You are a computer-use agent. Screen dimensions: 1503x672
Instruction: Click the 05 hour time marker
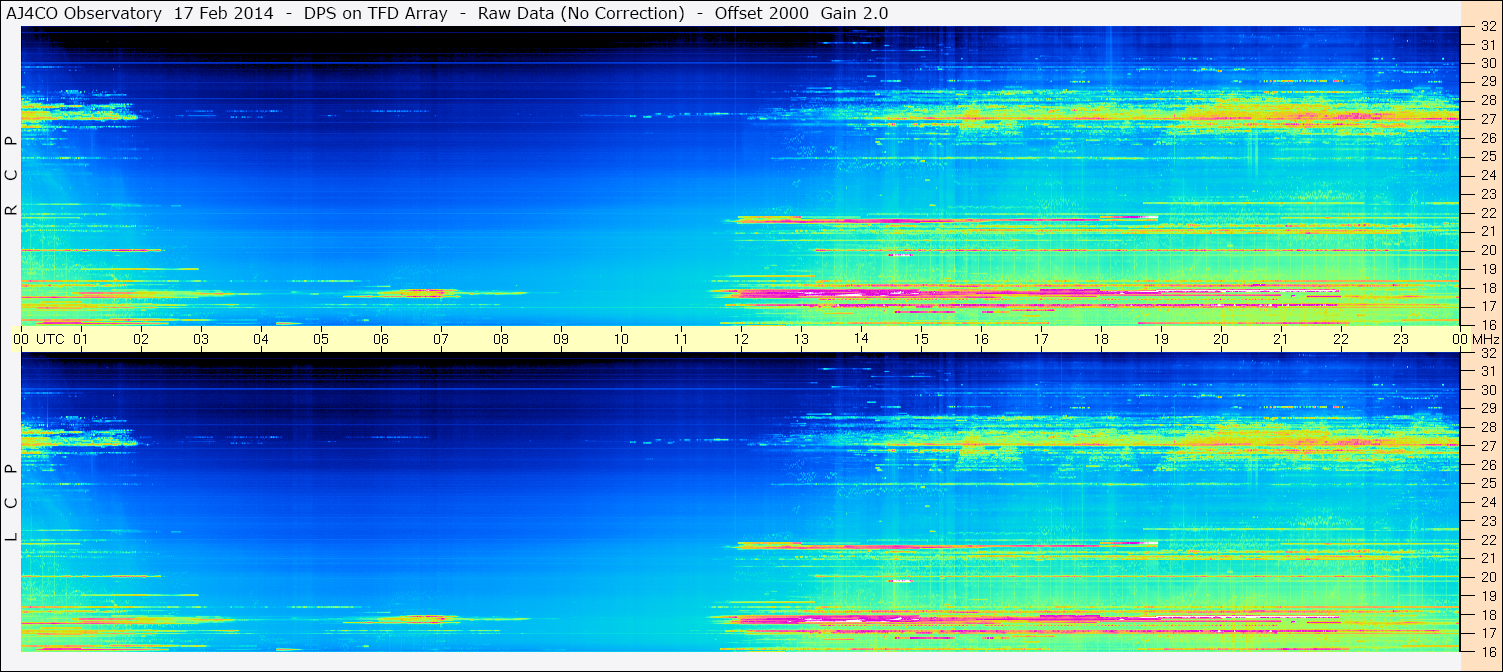point(321,339)
